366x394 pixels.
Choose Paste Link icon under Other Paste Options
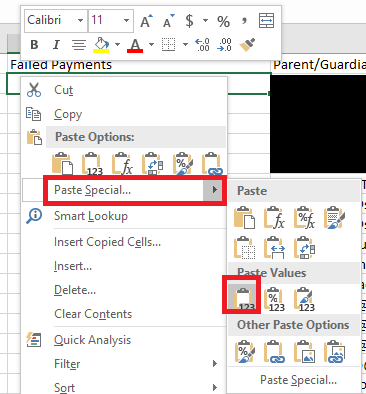pyautogui.click(x=275, y=351)
